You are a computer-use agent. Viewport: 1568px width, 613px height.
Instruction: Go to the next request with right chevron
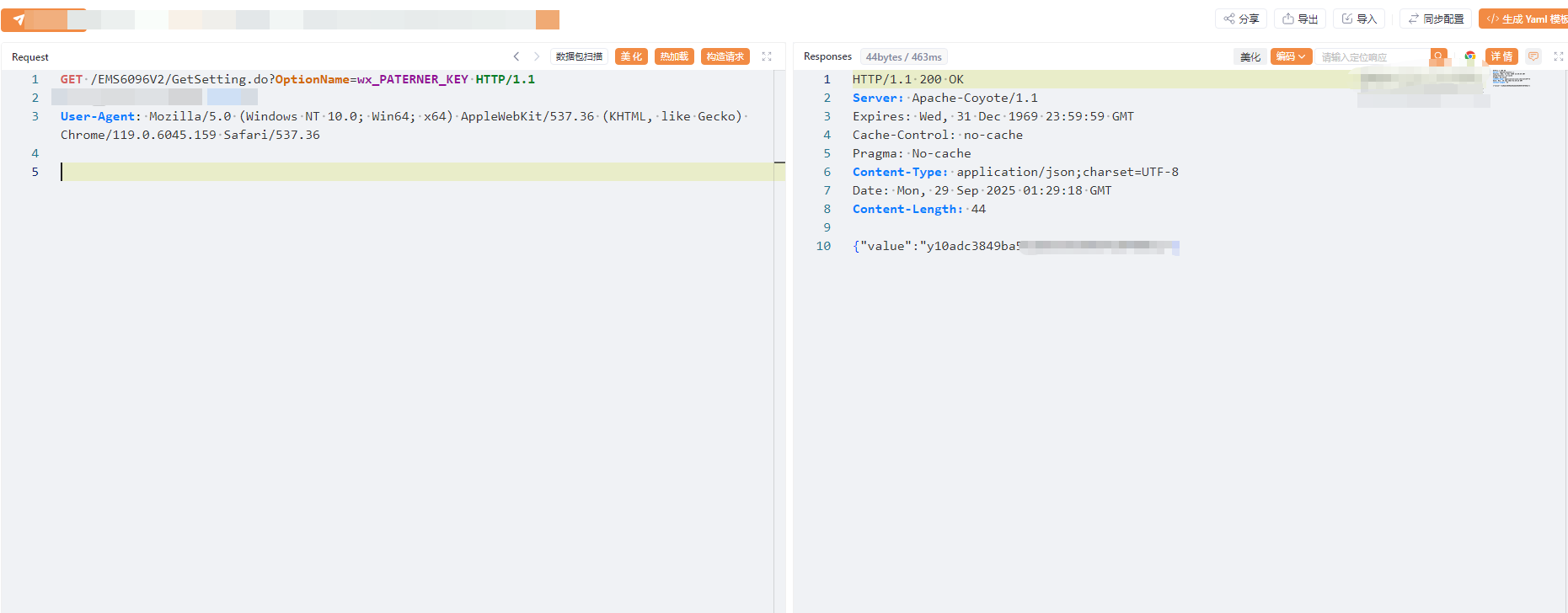(x=537, y=56)
